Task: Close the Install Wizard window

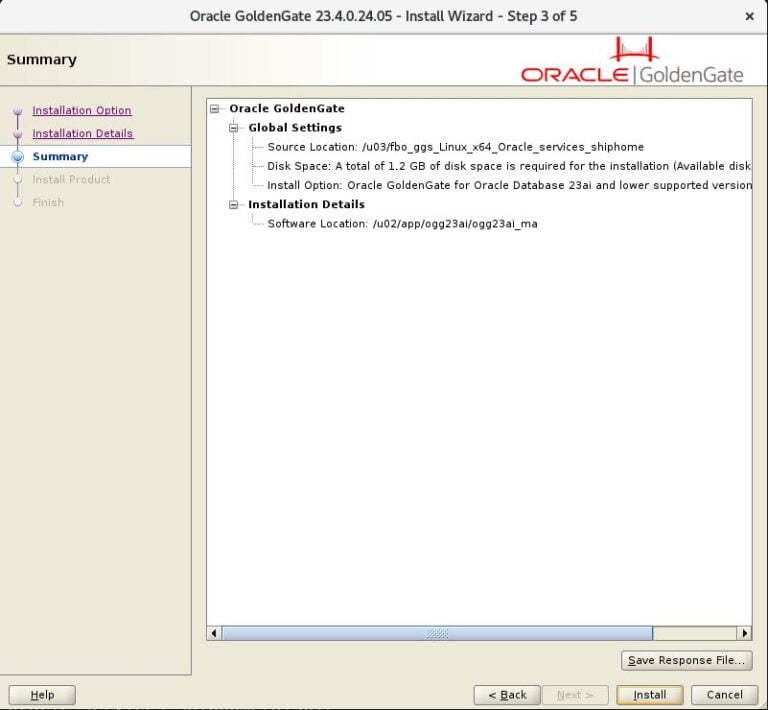Action: tap(749, 16)
